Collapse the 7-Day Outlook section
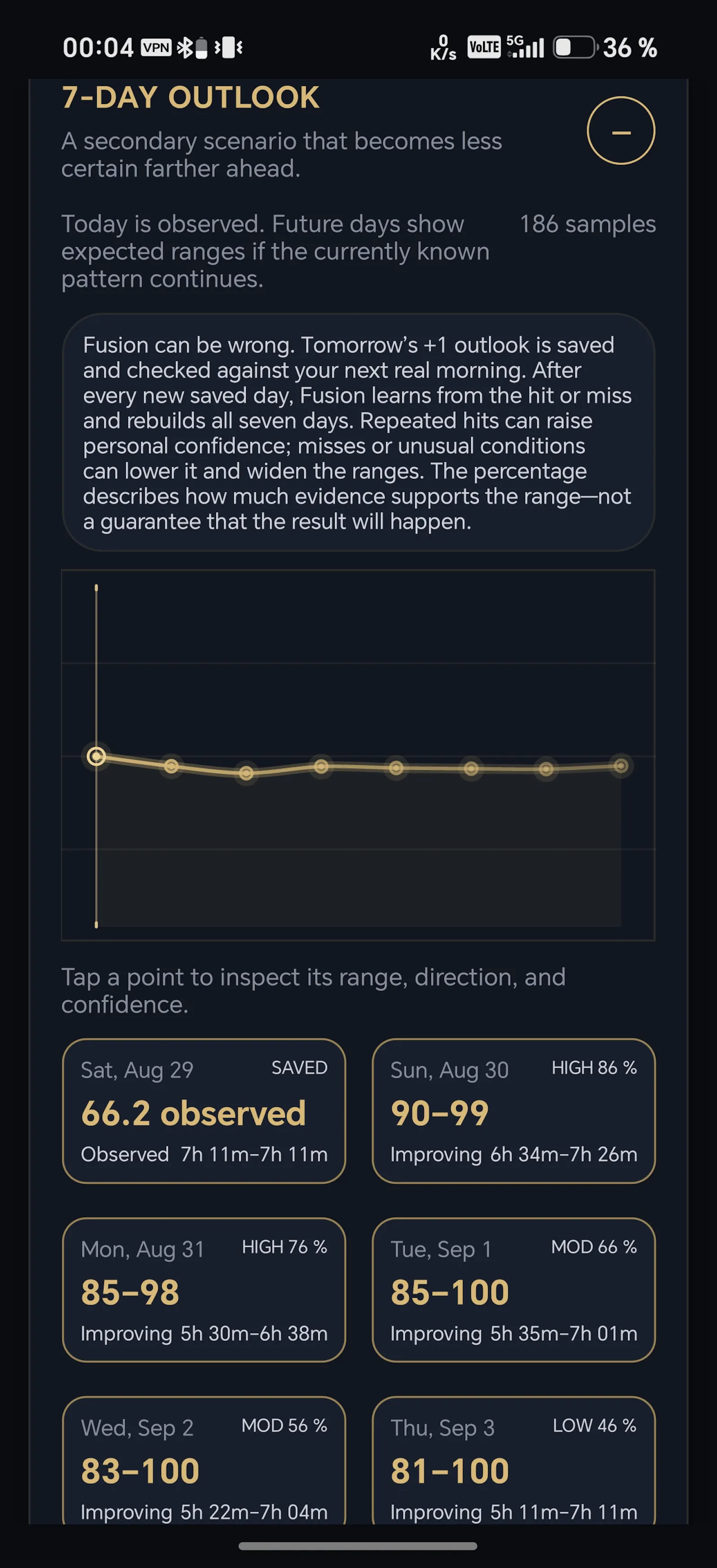717x1568 pixels. [x=621, y=131]
